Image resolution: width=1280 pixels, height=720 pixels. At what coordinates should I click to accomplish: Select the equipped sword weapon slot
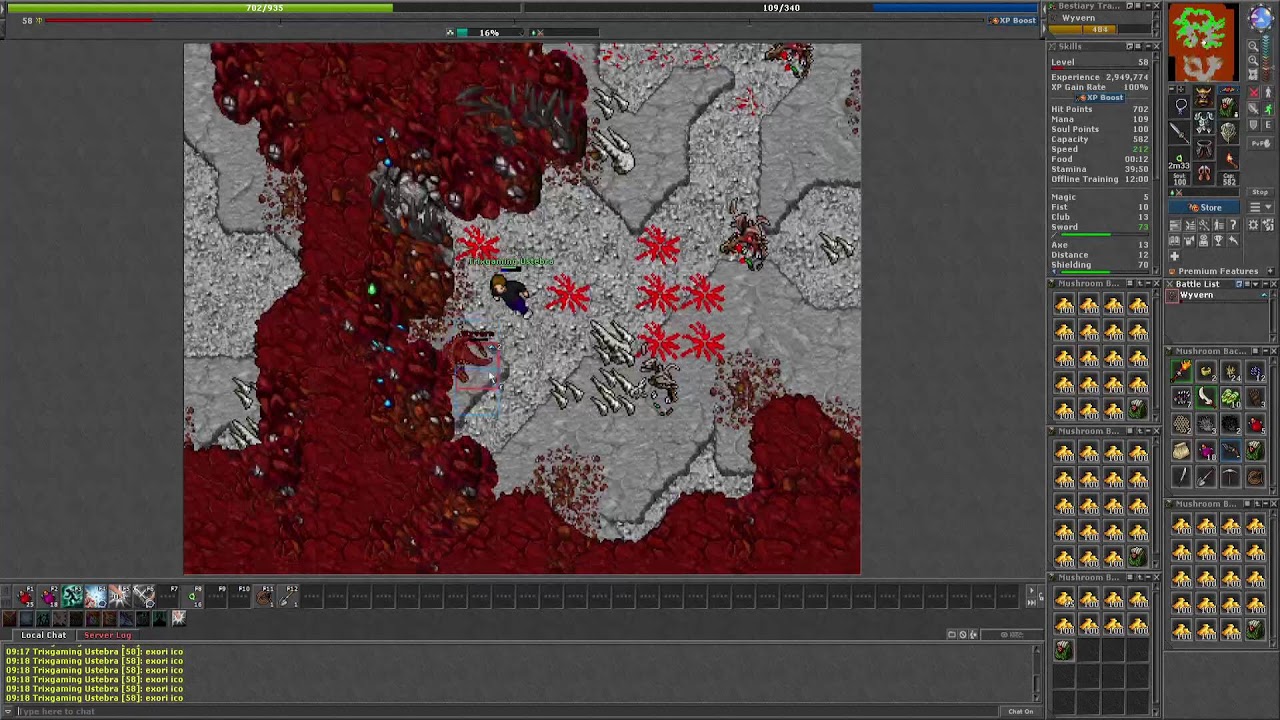pos(1179,132)
